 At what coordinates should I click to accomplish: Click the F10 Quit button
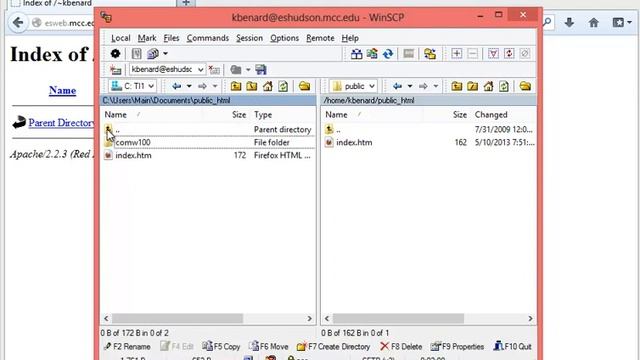tap(513, 347)
